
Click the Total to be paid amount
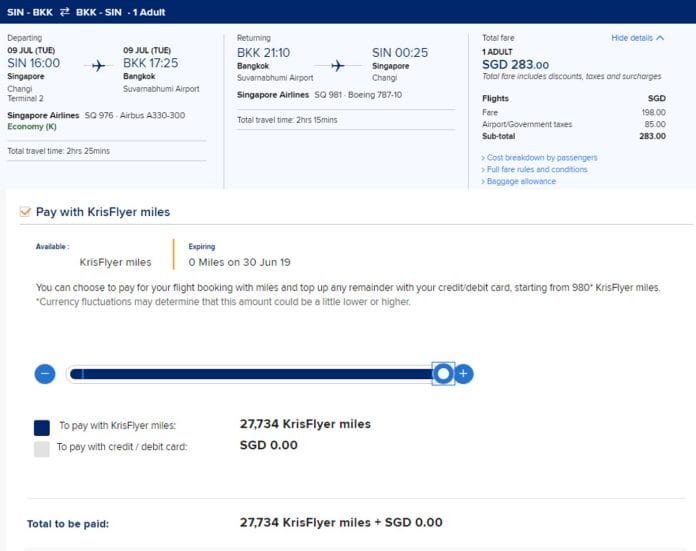pyautogui.click(x=341, y=522)
